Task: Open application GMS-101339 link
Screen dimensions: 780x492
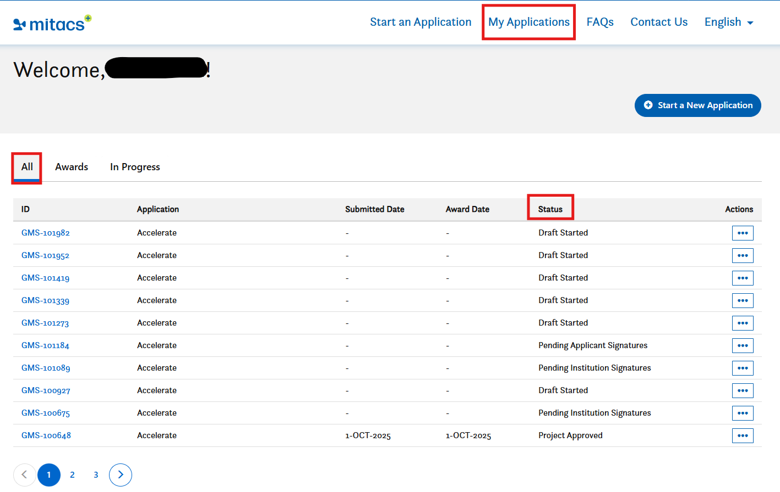Action: coord(45,300)
